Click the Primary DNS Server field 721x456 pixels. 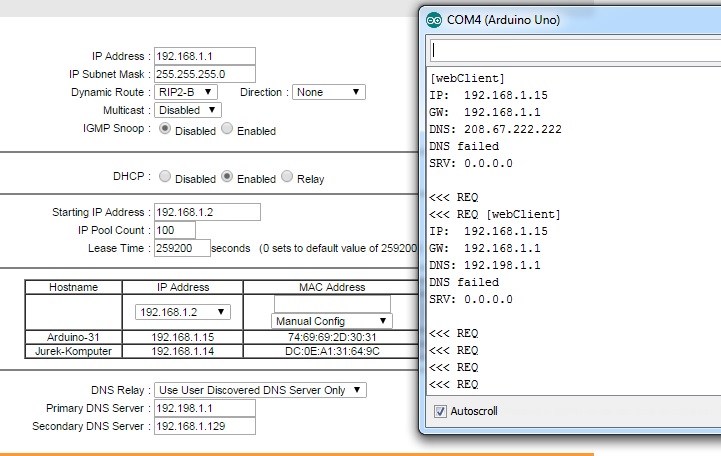click(x=205, y=408)
